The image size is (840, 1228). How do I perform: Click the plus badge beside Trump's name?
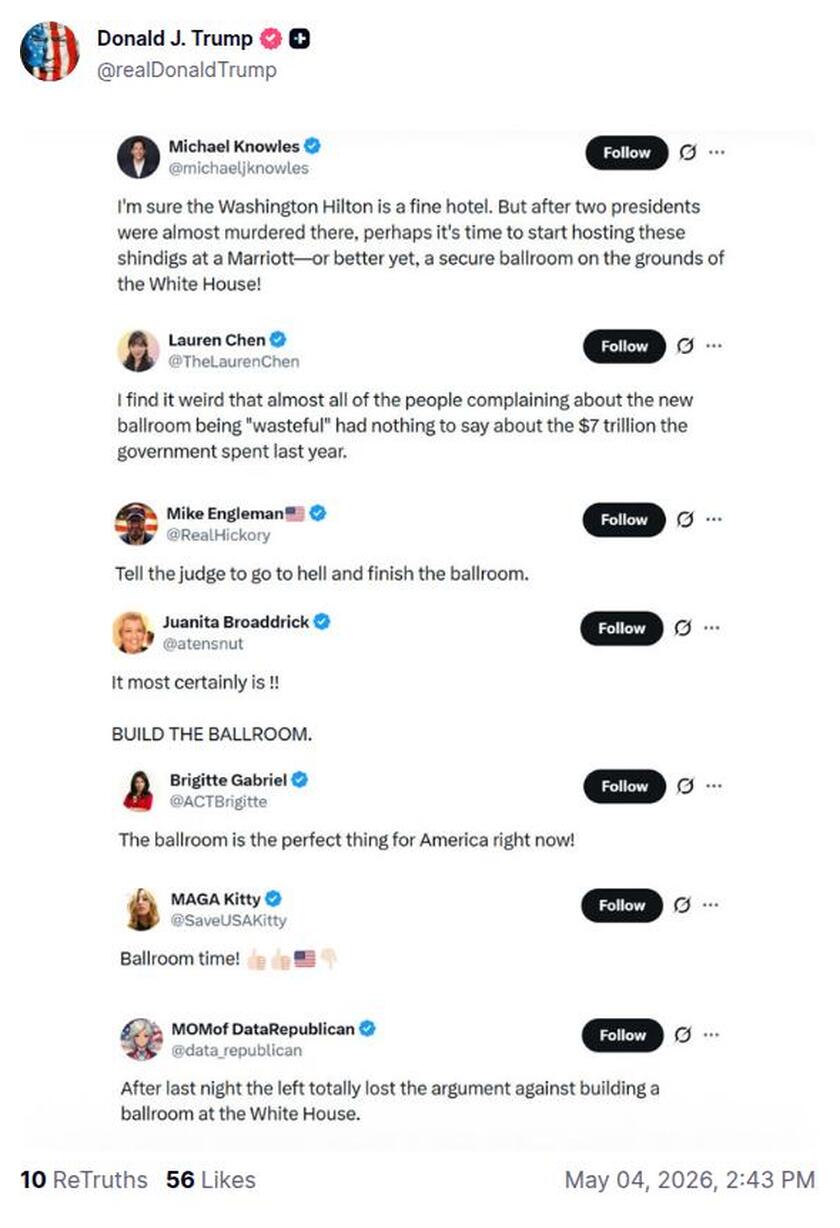pyautogui.click(x=299, y=39)
